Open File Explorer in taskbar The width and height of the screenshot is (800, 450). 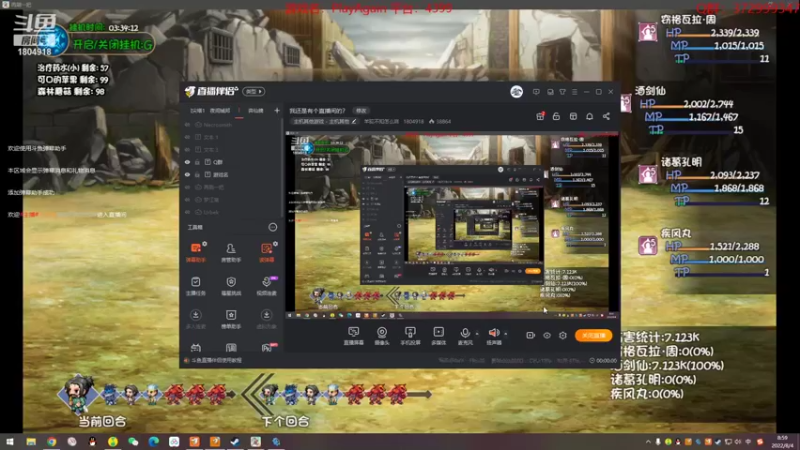pos(31,442)
